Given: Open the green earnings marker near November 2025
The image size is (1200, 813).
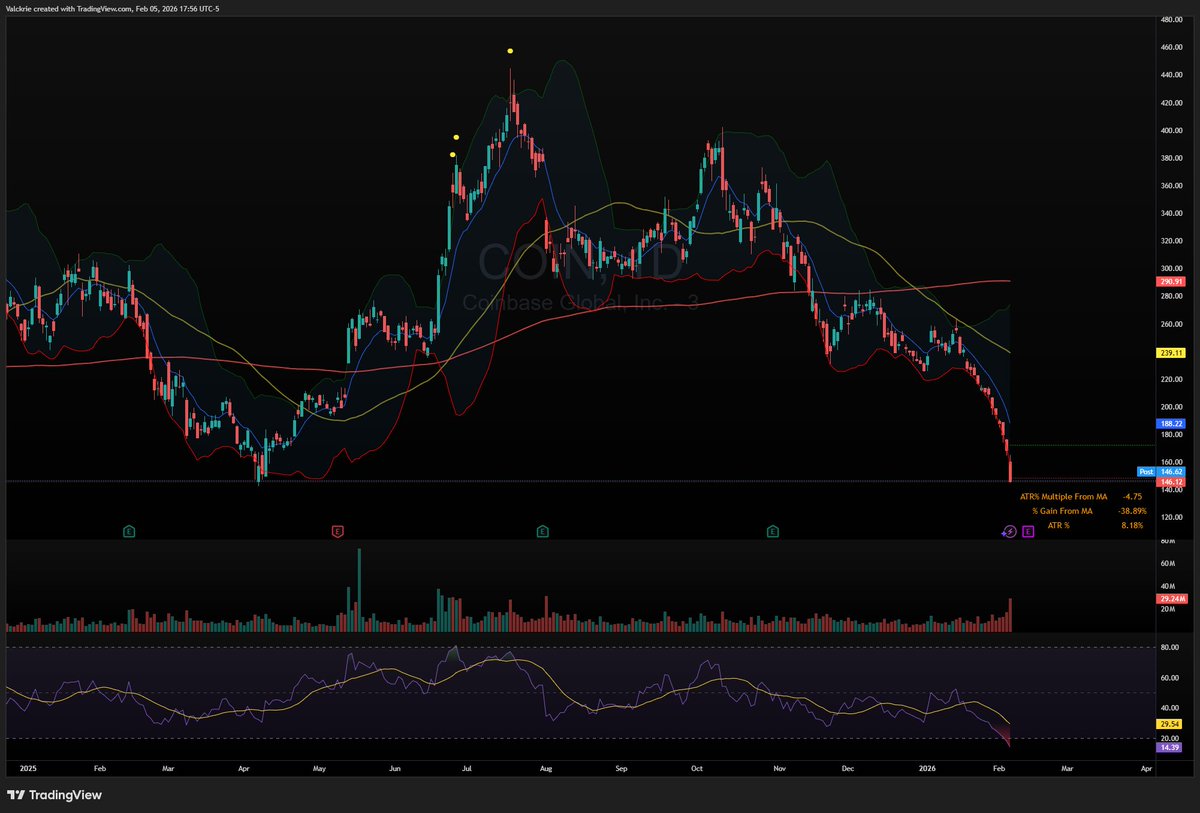Looking at the screenshot, I should tap(773, 532).
